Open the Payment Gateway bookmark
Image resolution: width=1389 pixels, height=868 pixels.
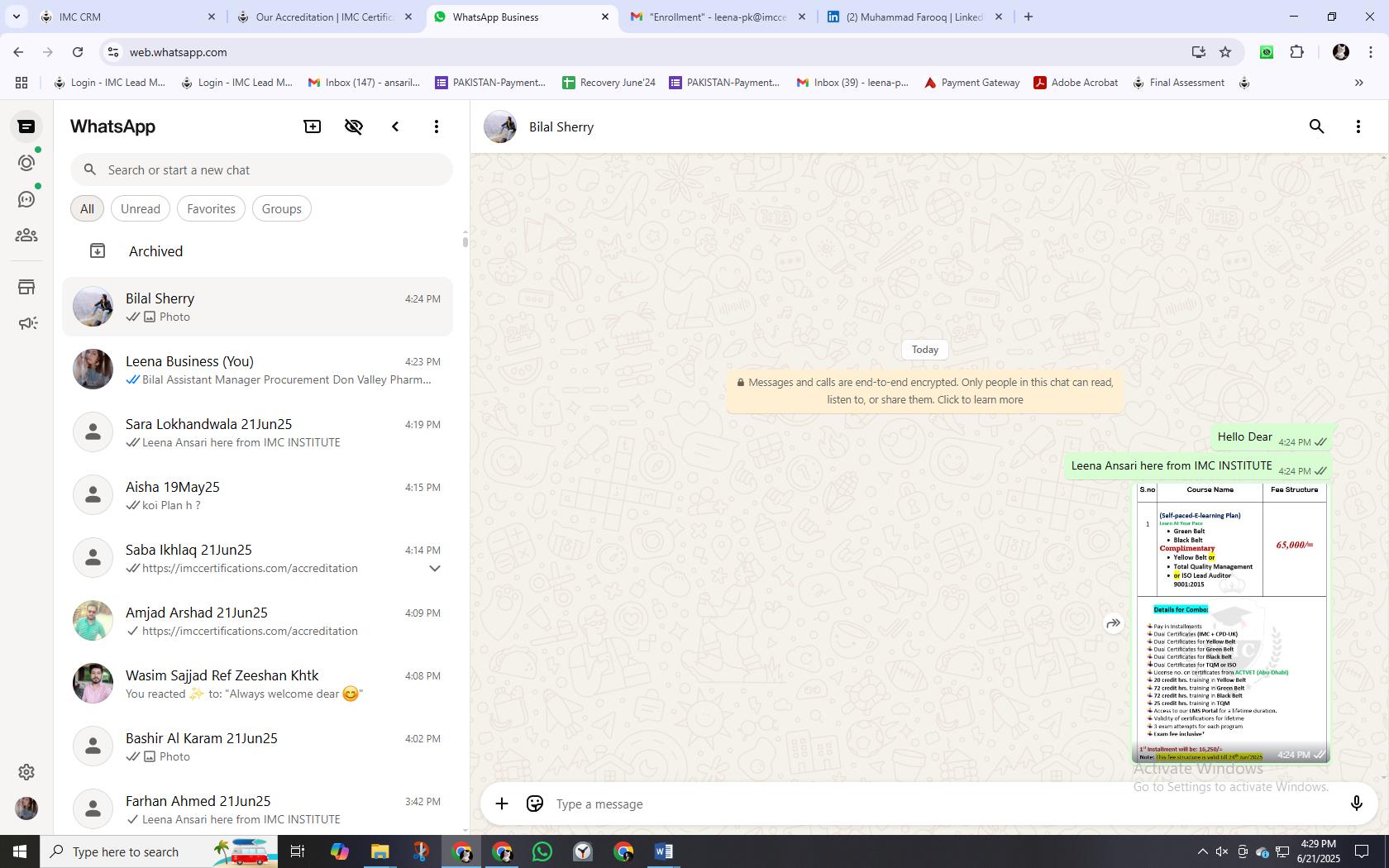(972, 83)
